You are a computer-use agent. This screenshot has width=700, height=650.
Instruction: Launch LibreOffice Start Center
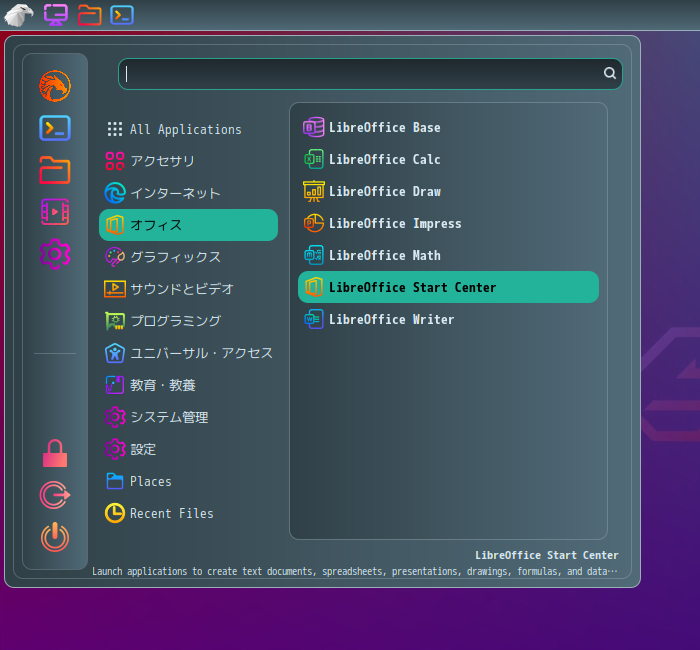coord(448,287)
